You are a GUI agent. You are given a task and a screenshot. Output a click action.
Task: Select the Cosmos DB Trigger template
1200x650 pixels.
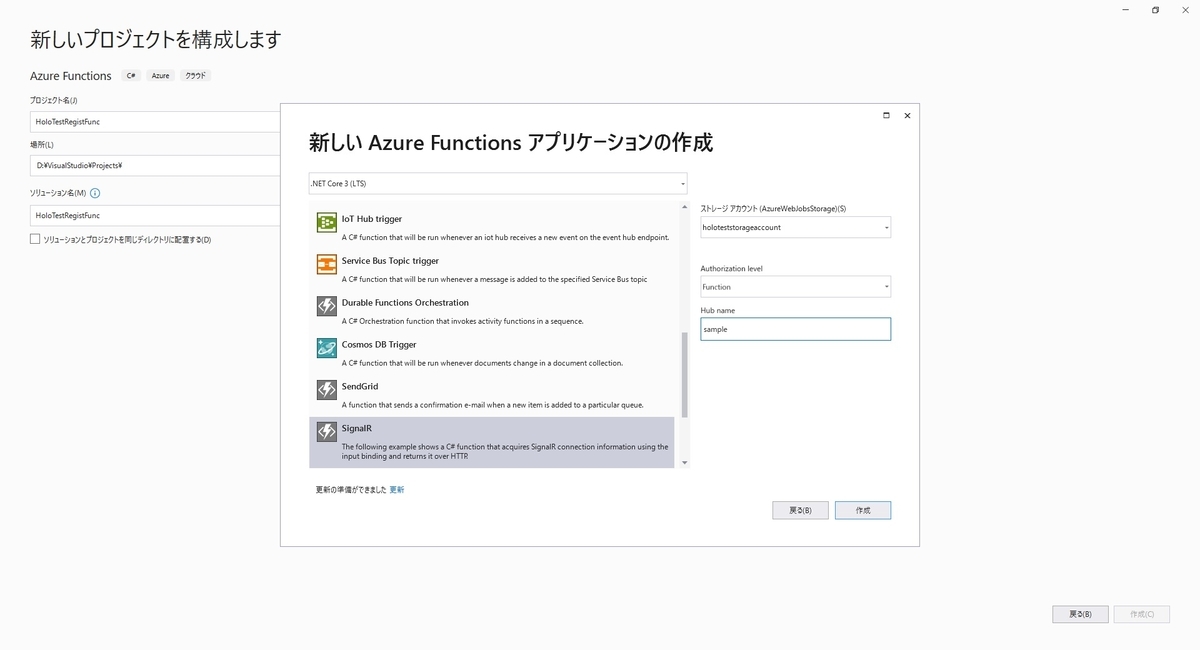click(x=494, y=352)
